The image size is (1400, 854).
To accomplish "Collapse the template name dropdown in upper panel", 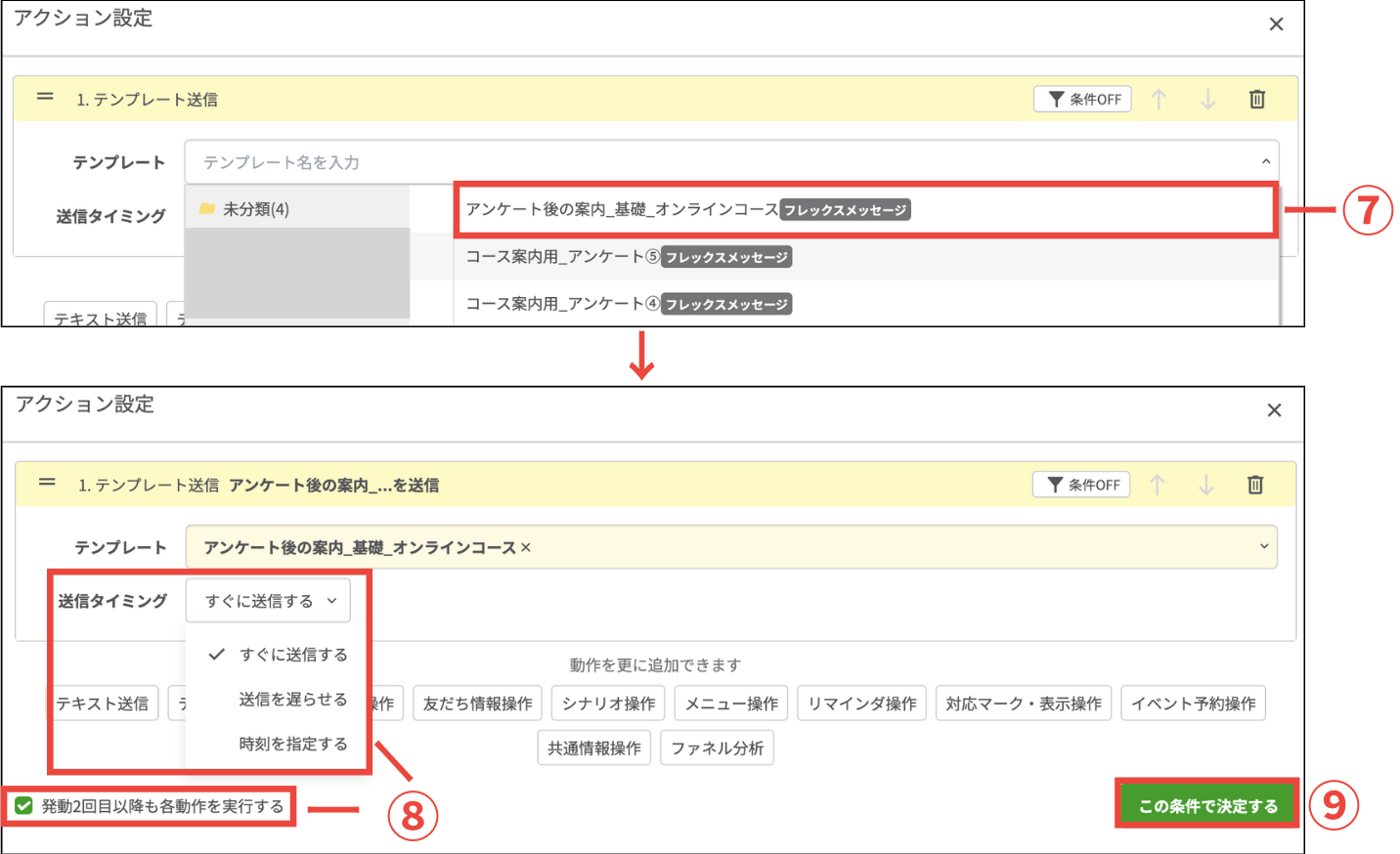I will tap(1265, 162).
